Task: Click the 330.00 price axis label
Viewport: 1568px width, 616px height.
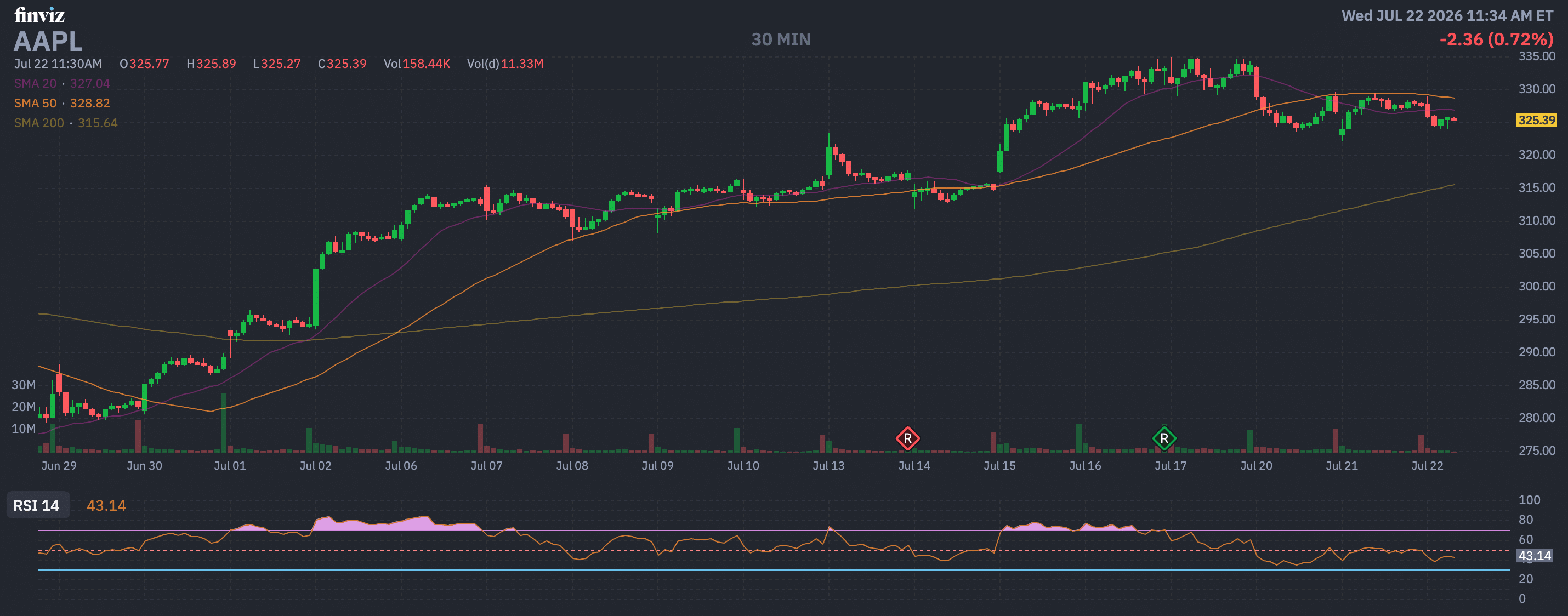Action: coord(1536,89)
